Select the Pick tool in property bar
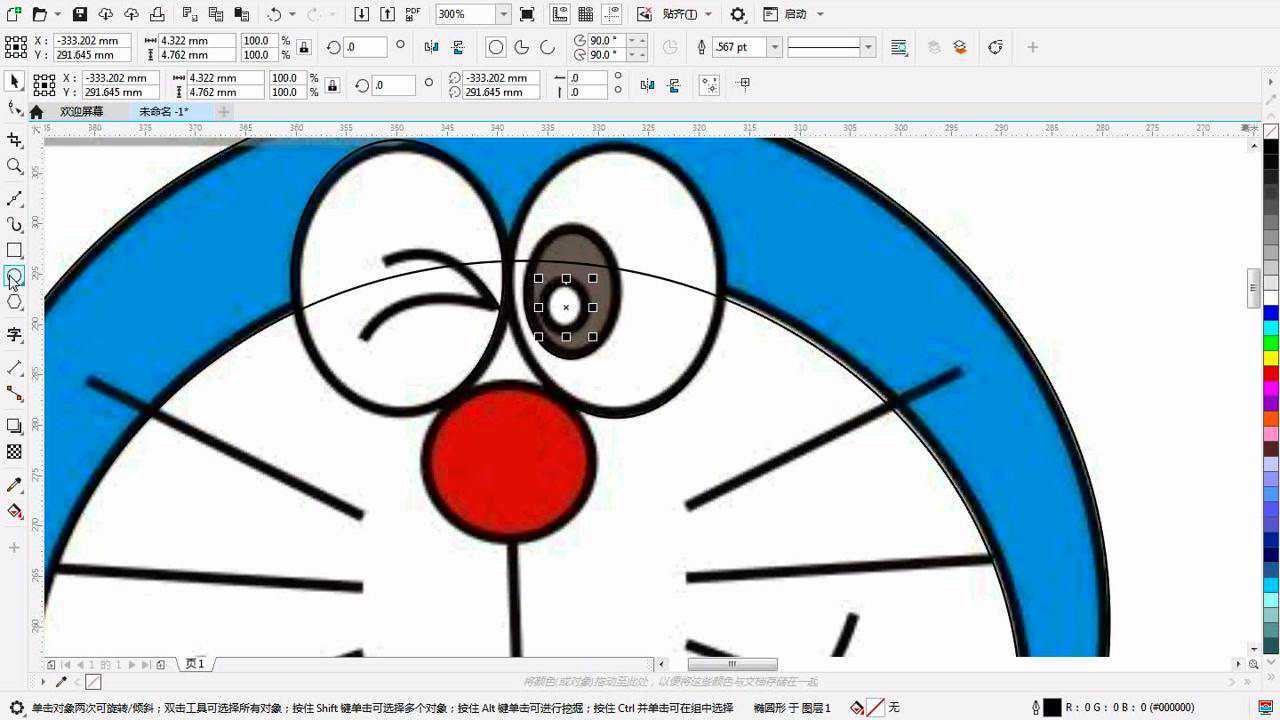This screenshot has width=1280, height=720. click(14, 81)
